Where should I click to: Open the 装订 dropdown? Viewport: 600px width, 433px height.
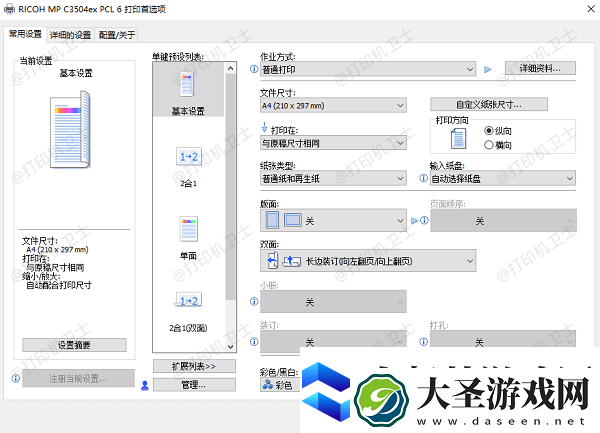[x=333, y=341]
